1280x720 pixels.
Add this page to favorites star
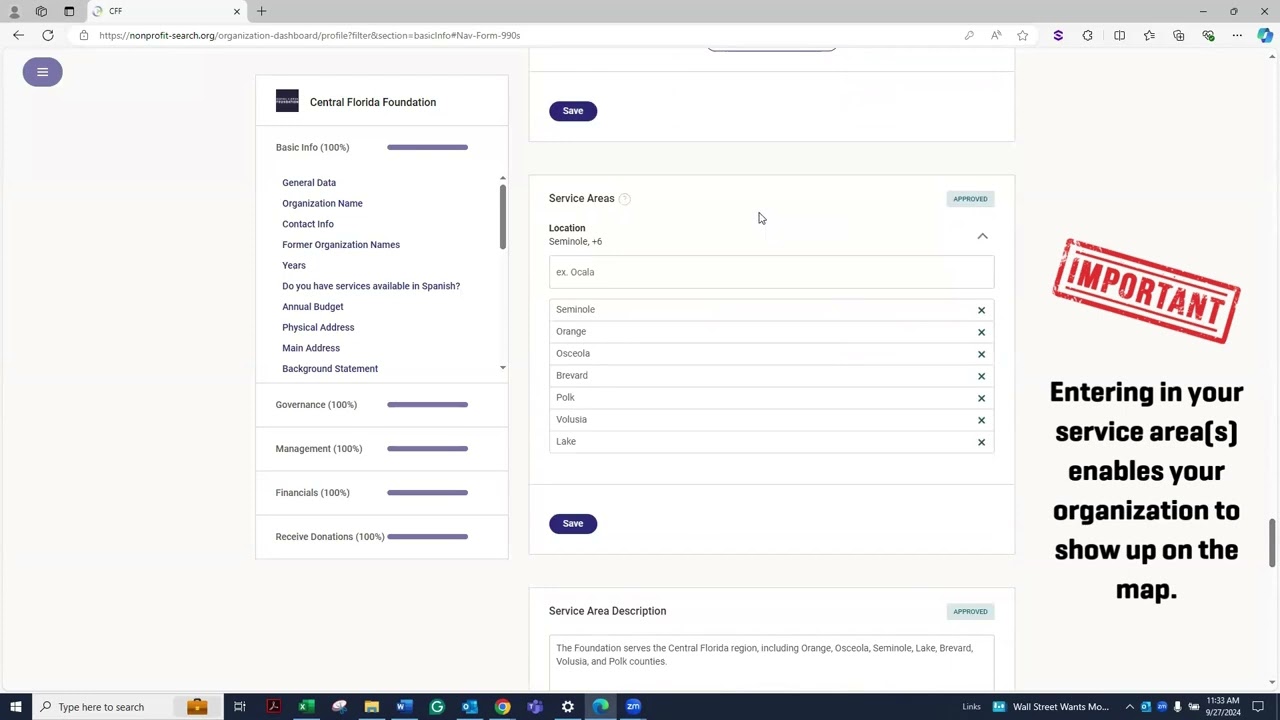tap(1022, 35)
